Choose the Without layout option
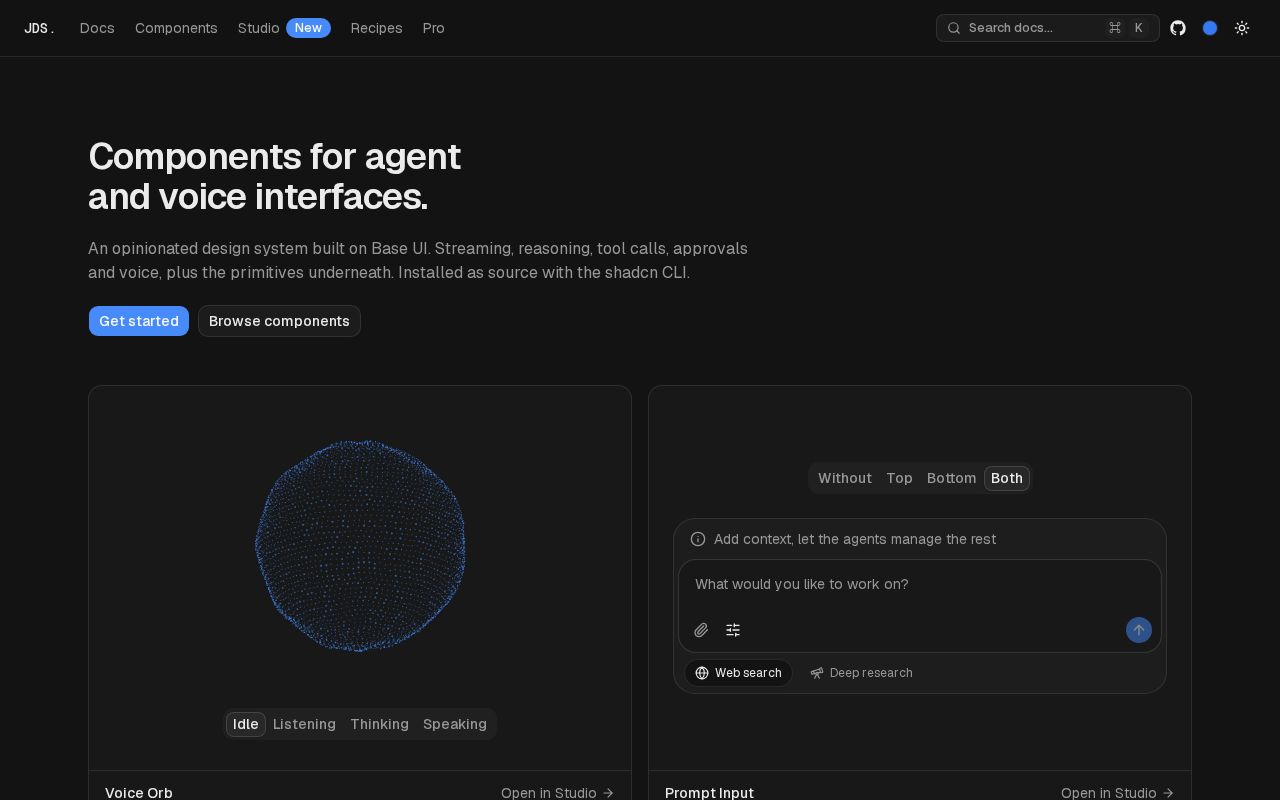The width and height of the screenshot is (1280, 800). [x=845, y=478]
